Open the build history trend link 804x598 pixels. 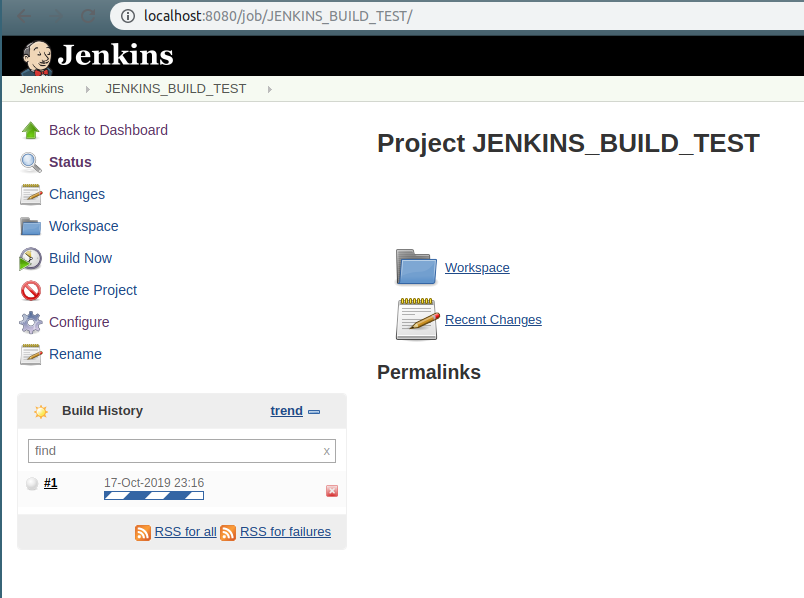click(287, 411)
